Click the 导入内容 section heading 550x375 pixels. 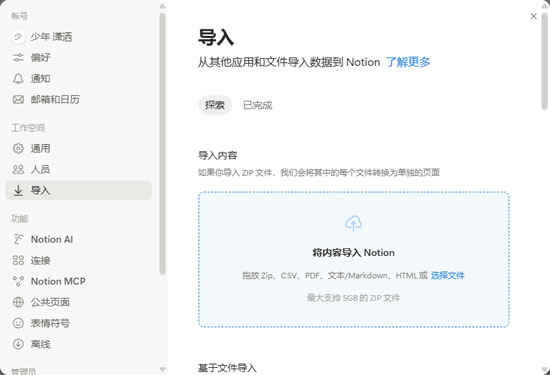[x=217, y=155]
